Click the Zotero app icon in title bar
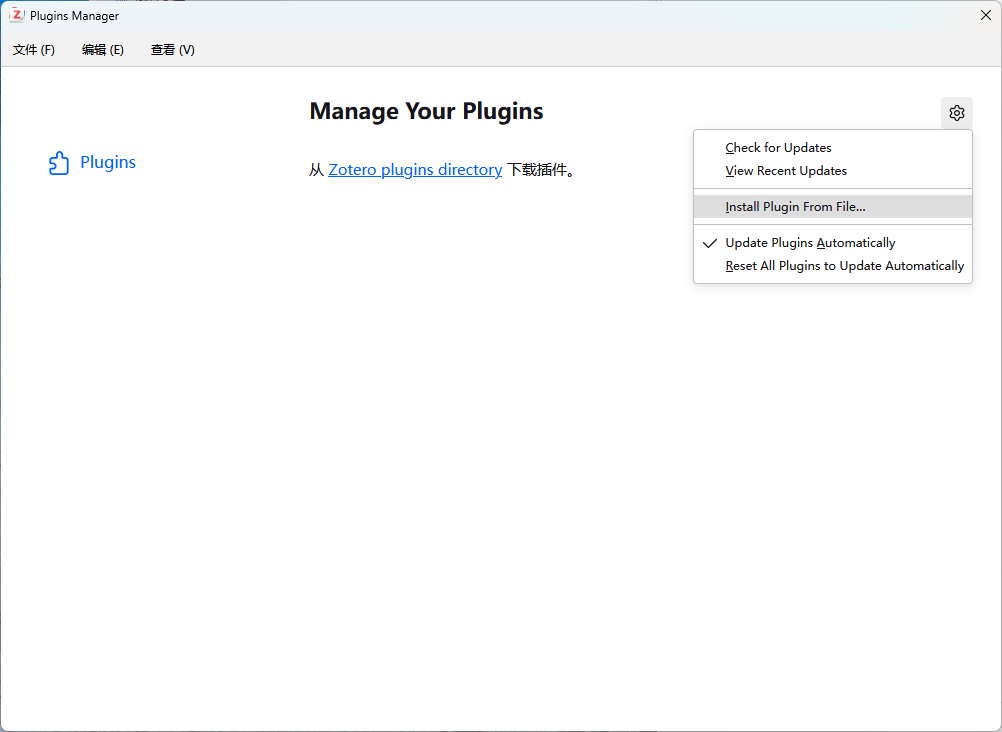Image resolution: width=1002 pixels, height=732 pixels. coord(17,15)
